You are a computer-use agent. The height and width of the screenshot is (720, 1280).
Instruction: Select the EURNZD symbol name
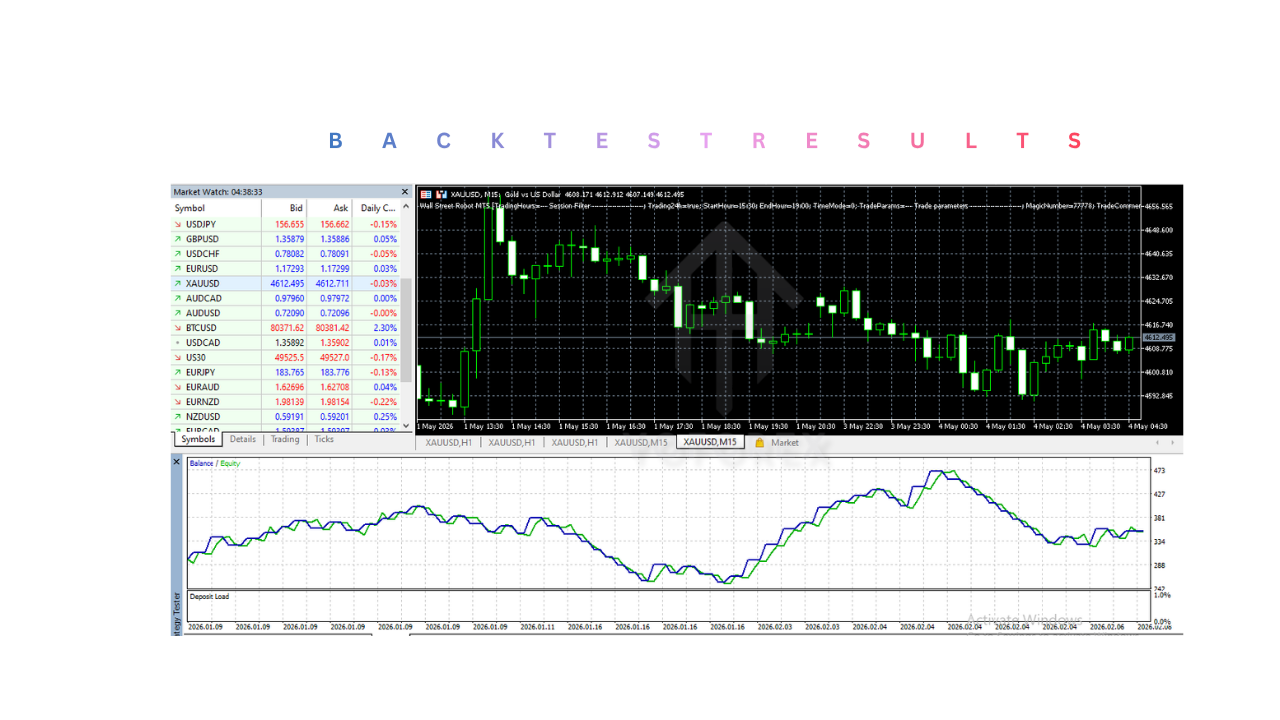[x=203, y=401]
